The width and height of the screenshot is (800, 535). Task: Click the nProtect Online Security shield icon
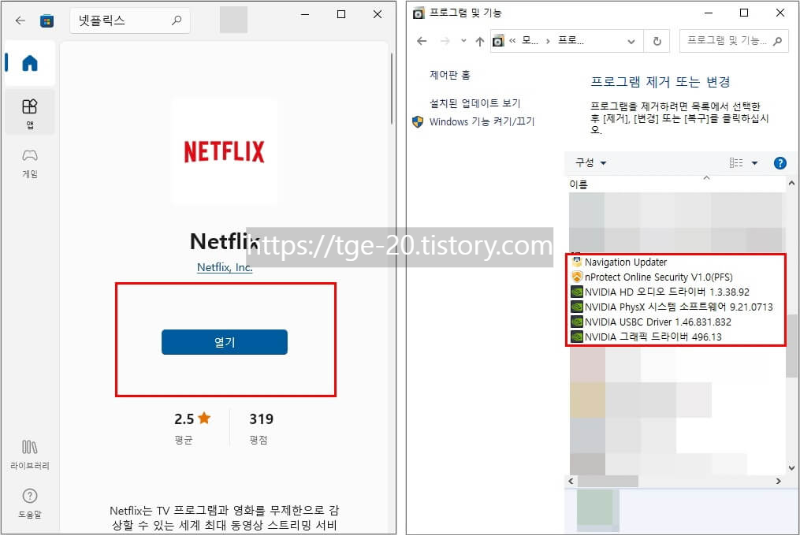coord(577,277)
